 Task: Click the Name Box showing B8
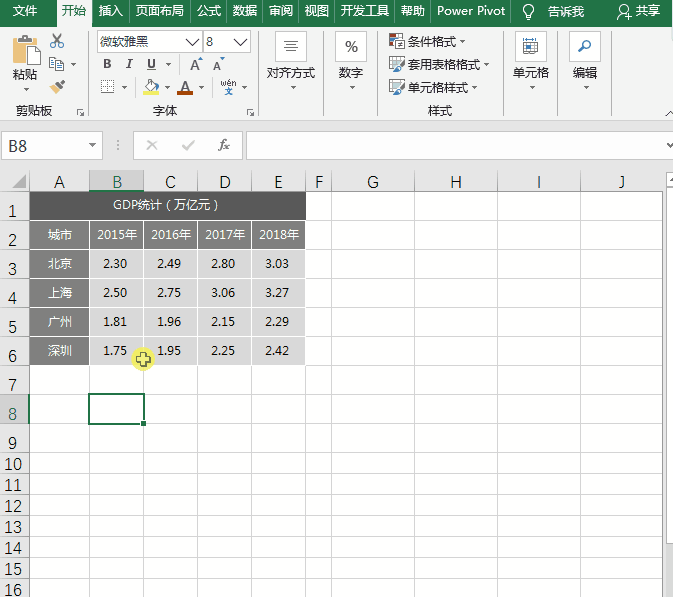click(45, 145)
